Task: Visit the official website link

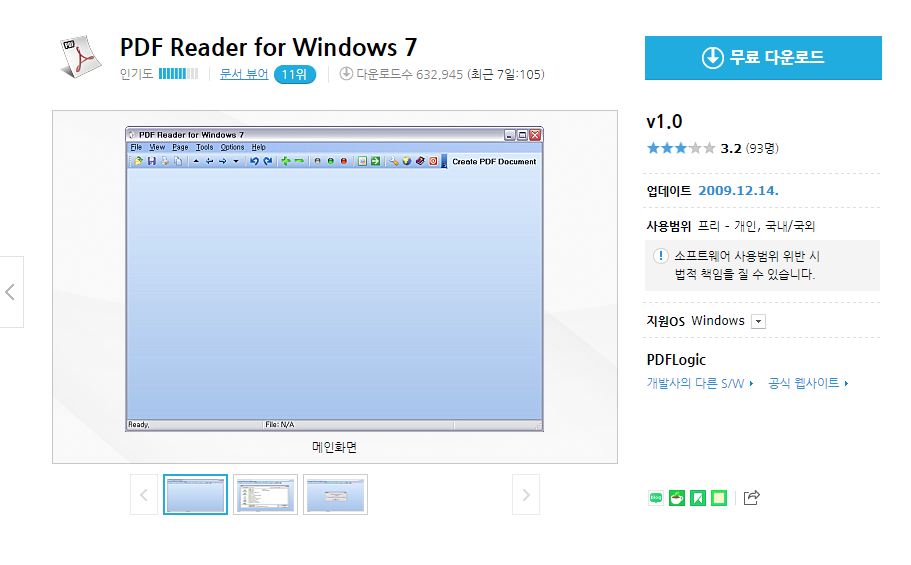Action: click(808, 383)
